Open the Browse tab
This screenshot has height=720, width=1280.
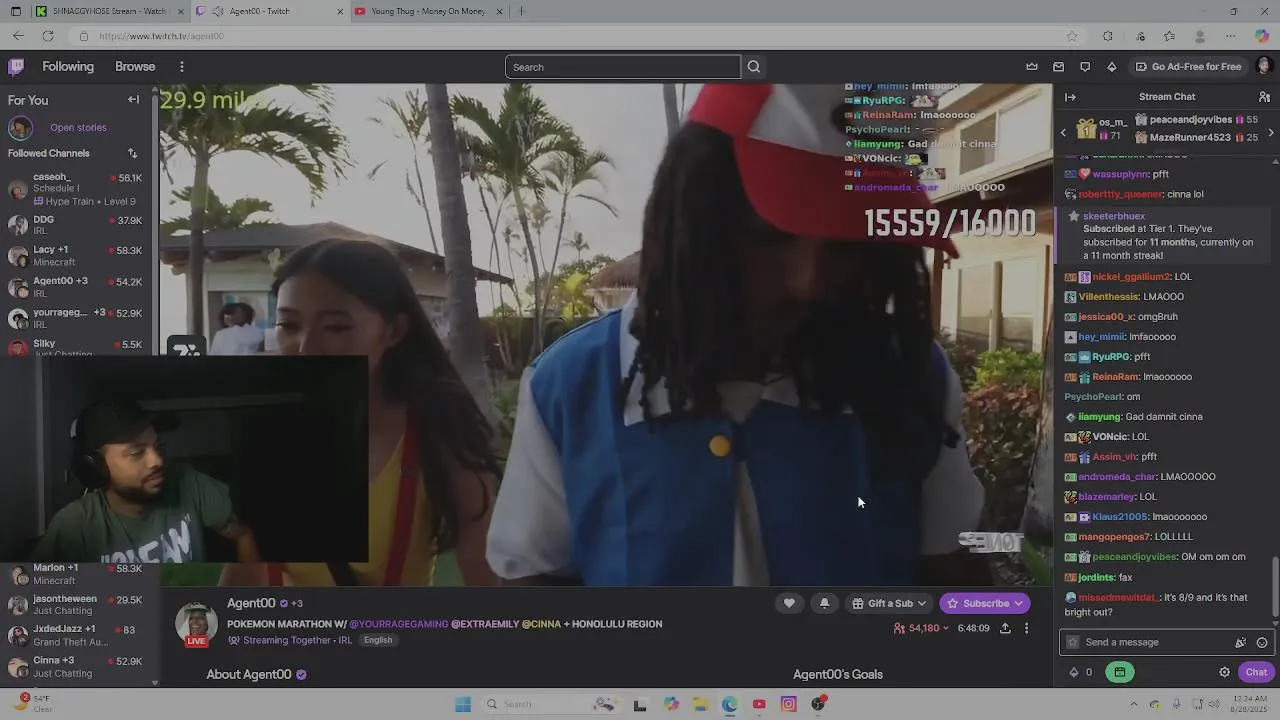coord(135,67)
